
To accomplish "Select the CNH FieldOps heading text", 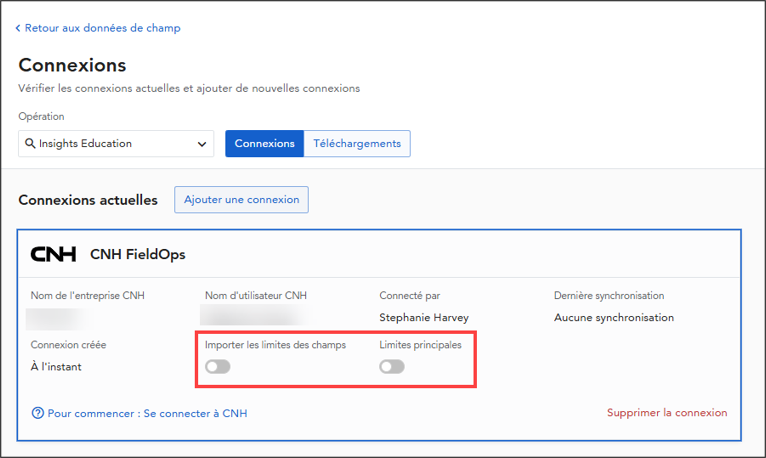I will [138, 254].
